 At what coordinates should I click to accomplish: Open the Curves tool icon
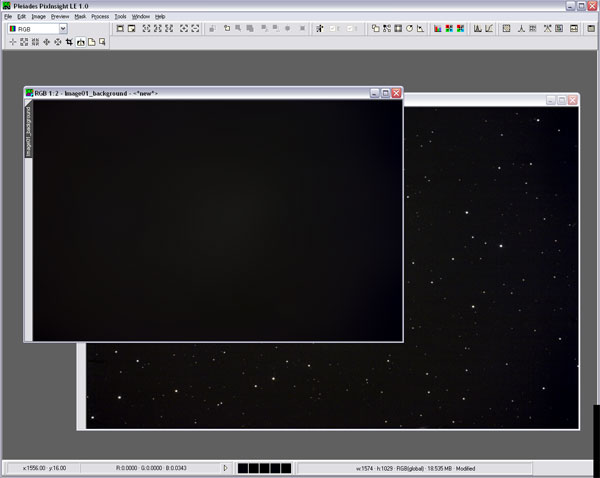[x=489, y=29]
